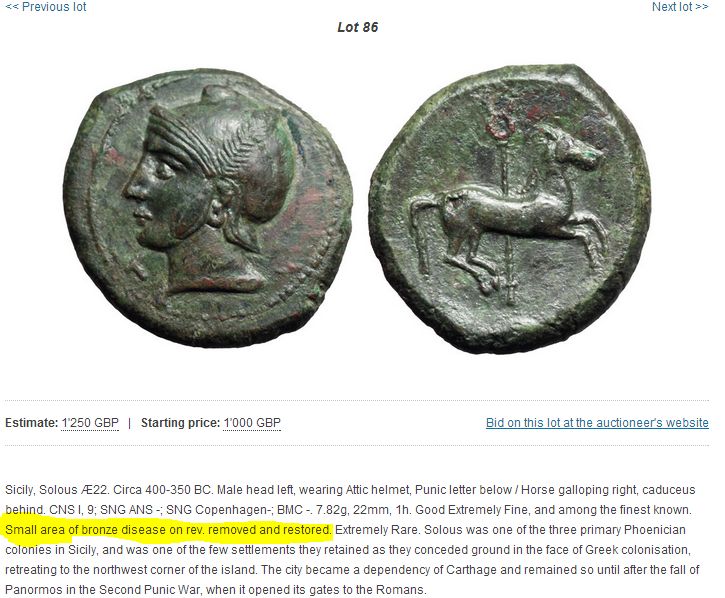The width and height of the screenshot is (725, 598).
Task: Click the Estimate label
Action: click(x=31, y=423)
